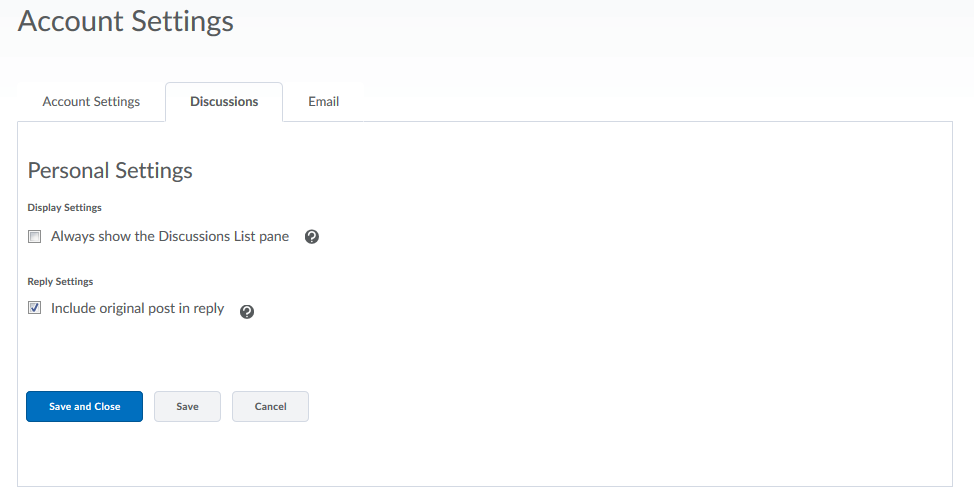The height and width of the screenshot is (500, 974).
Task: Open the Email tab
Action: pos(324,102)
